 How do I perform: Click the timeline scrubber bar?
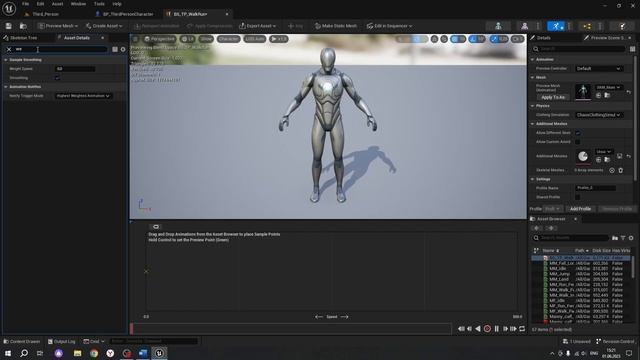coord(291,329)
